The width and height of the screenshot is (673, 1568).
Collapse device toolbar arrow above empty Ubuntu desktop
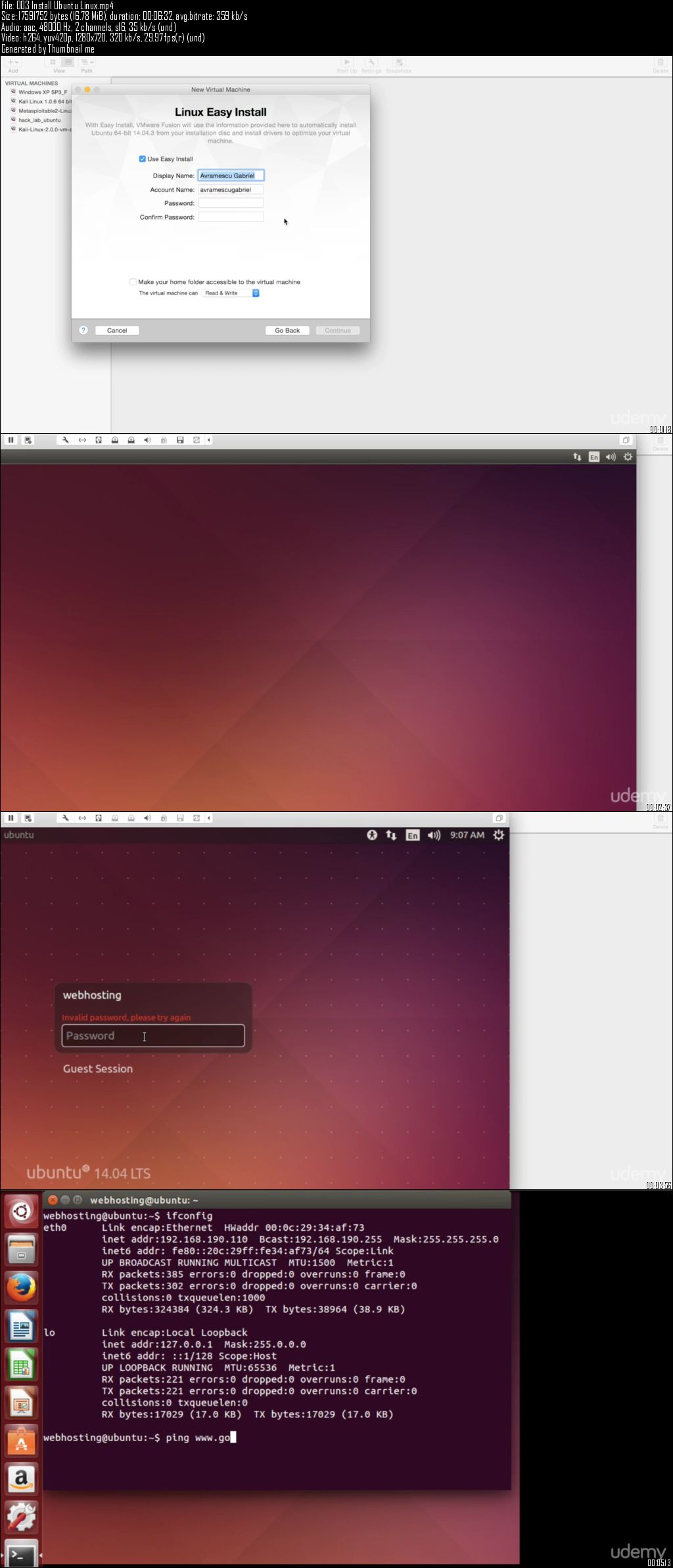pyautogui.click(x=209, y=440)
